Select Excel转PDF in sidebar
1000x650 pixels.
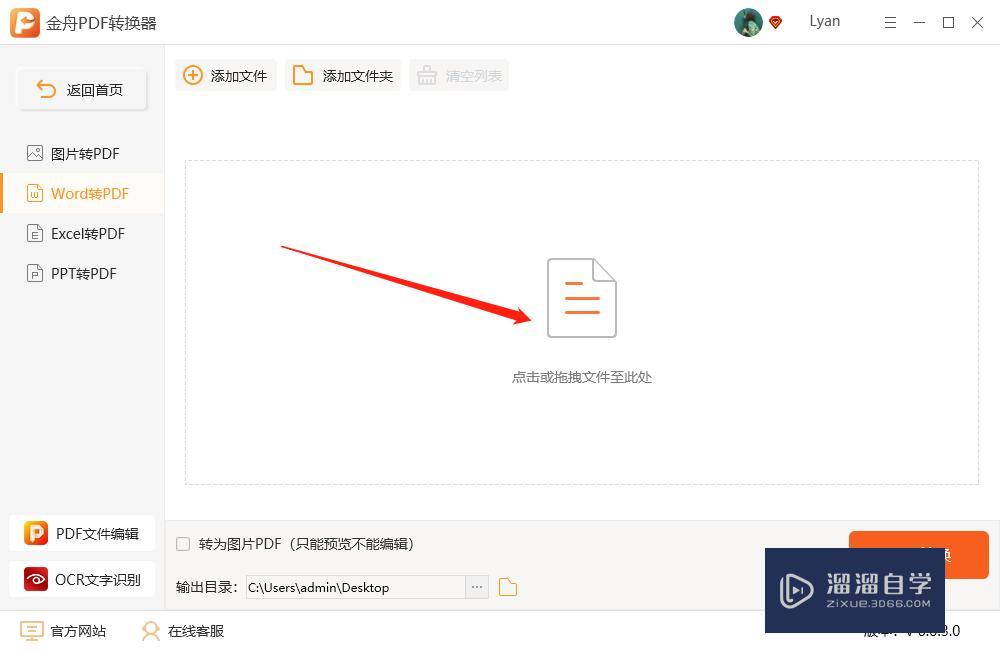click(x=82, y=233)
